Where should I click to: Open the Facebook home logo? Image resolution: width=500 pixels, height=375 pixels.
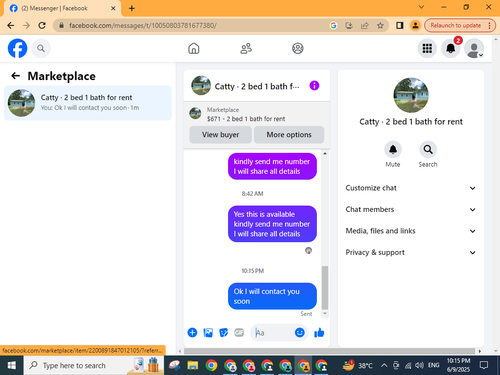17,48
